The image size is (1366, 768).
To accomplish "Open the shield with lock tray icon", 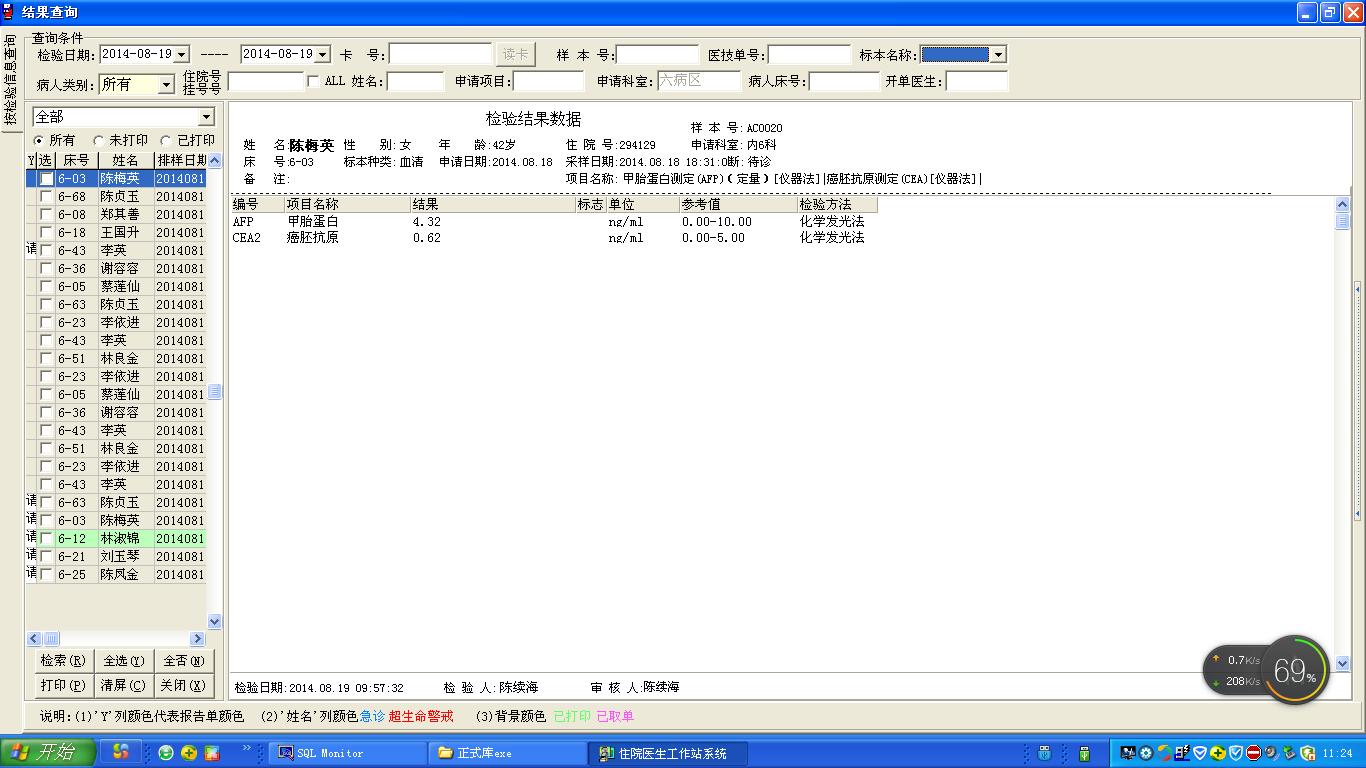I will point(1307,753).
